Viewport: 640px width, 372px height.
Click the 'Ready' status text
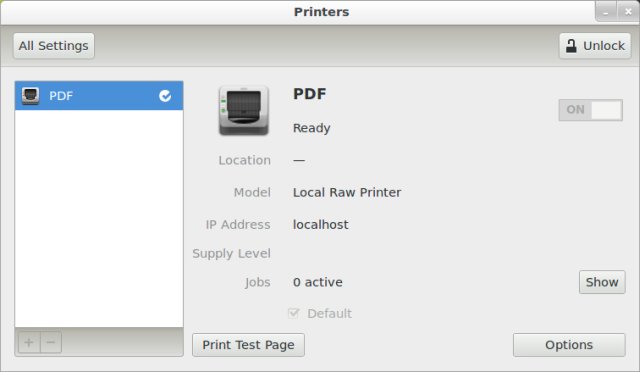(311, 128)
